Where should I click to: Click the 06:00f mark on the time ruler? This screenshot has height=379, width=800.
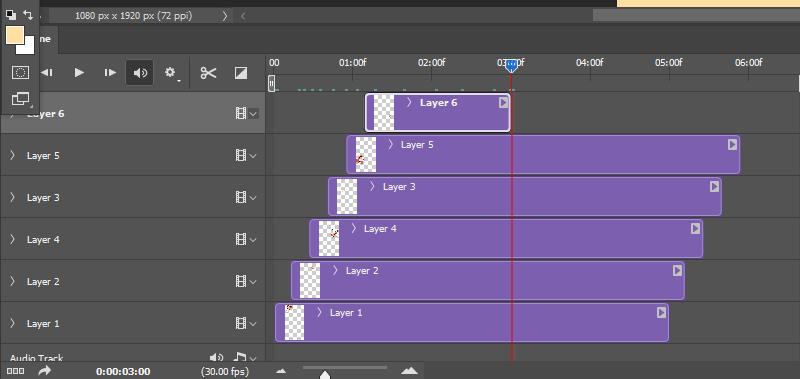748,62
